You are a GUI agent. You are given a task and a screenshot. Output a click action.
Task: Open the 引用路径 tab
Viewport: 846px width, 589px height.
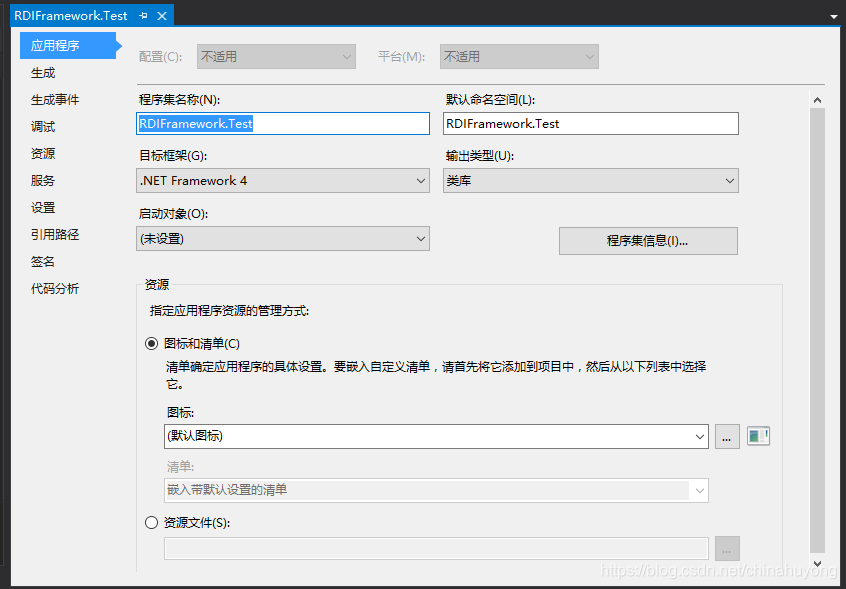point(55,235)
